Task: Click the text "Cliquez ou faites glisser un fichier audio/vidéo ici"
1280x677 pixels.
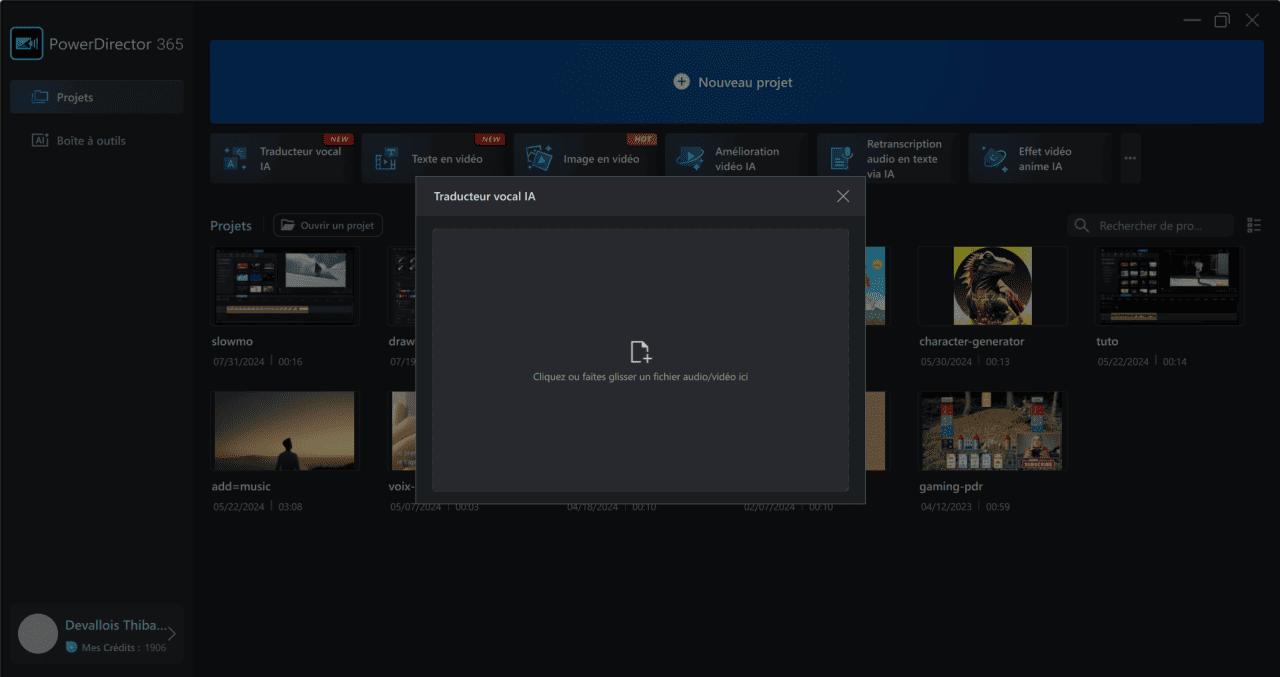Action: point(641,377)
